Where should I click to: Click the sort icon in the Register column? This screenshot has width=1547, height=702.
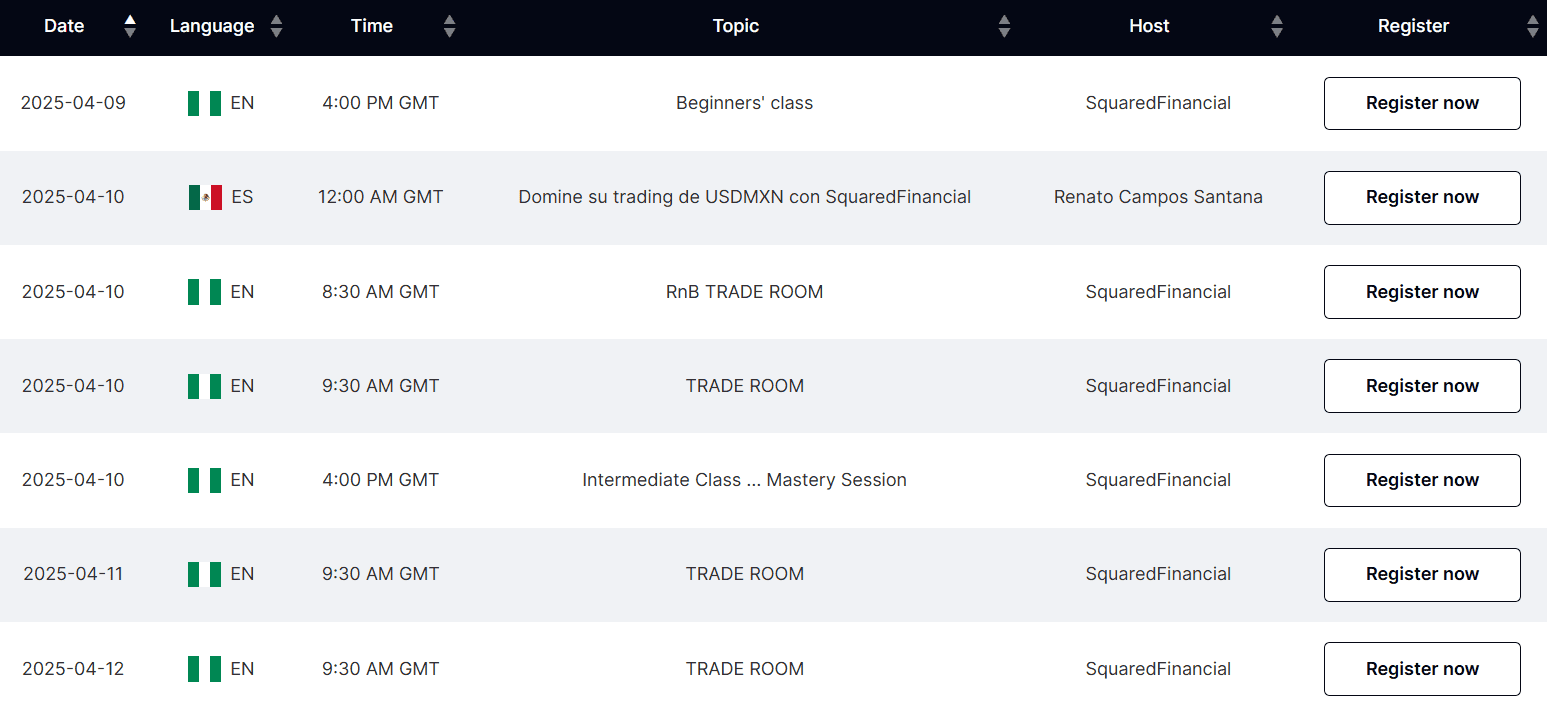click(x=1533, y=26)
